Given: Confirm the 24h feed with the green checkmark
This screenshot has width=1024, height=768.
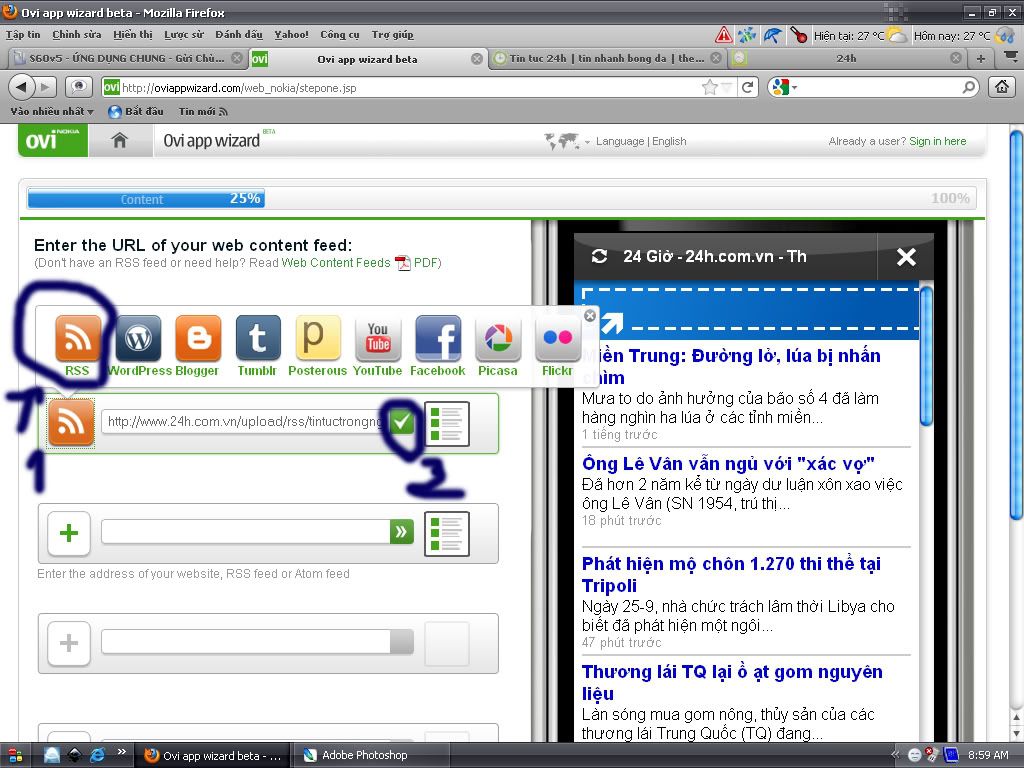Looking at the screenshot, I should click(402, 422).
